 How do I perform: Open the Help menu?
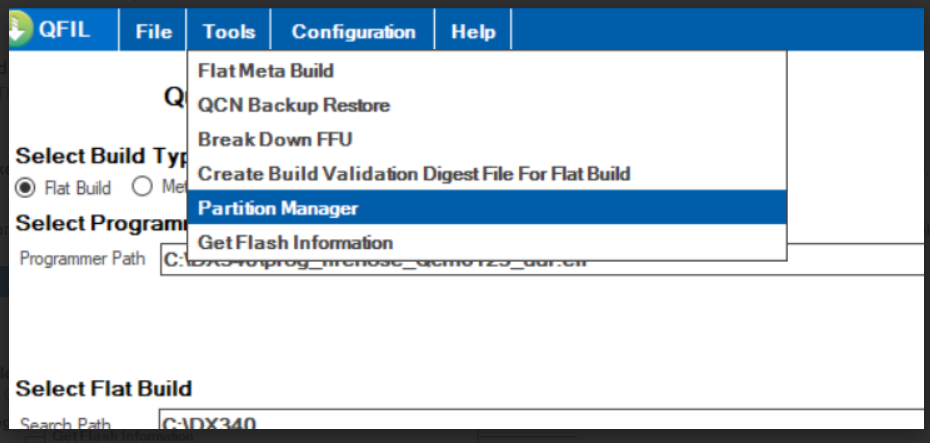click(x=473, y=31)
